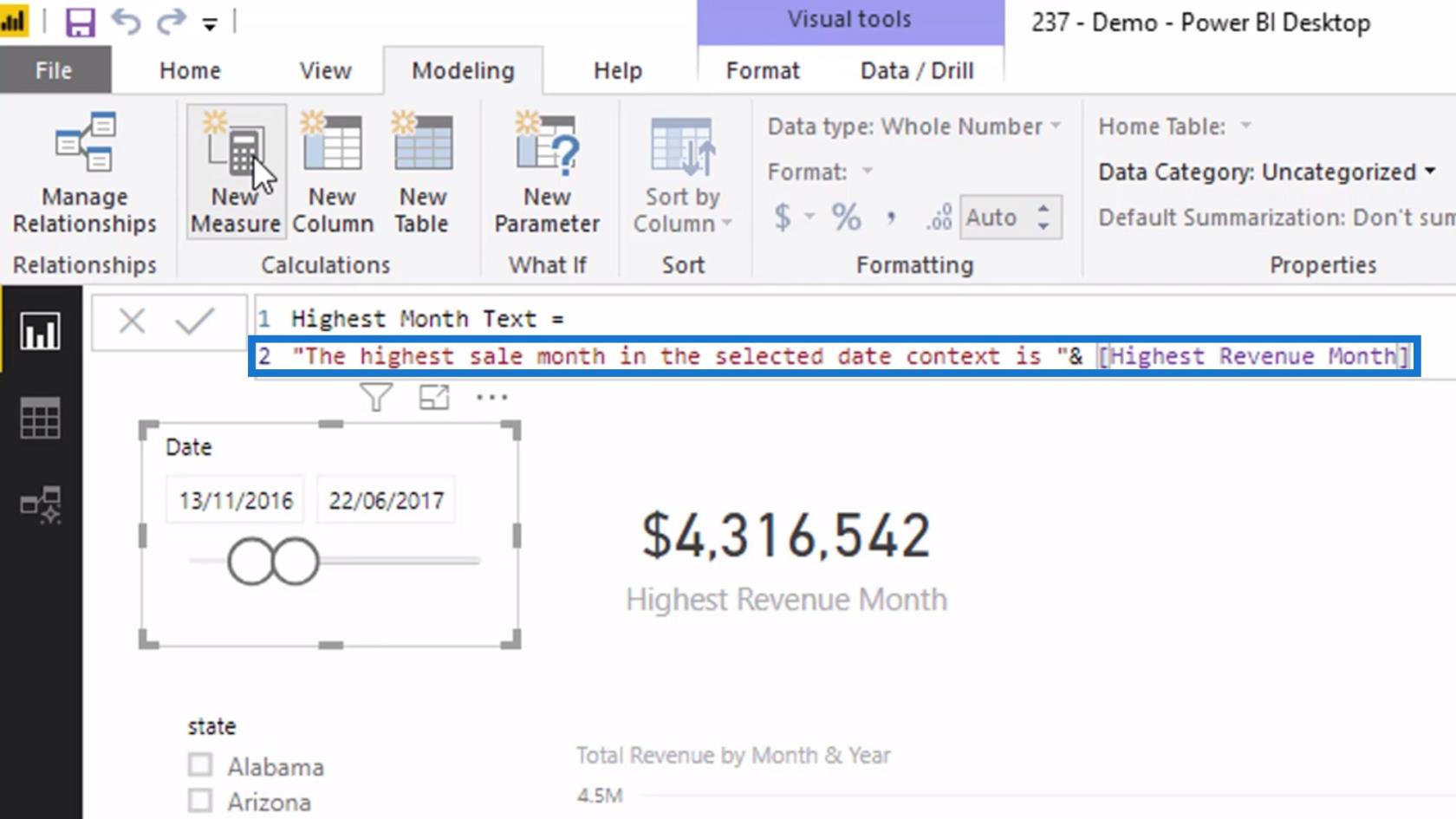Screen dimensions: 1456x819
Task: Click the end date field 22/06/2017
Action: coord(387,500)
